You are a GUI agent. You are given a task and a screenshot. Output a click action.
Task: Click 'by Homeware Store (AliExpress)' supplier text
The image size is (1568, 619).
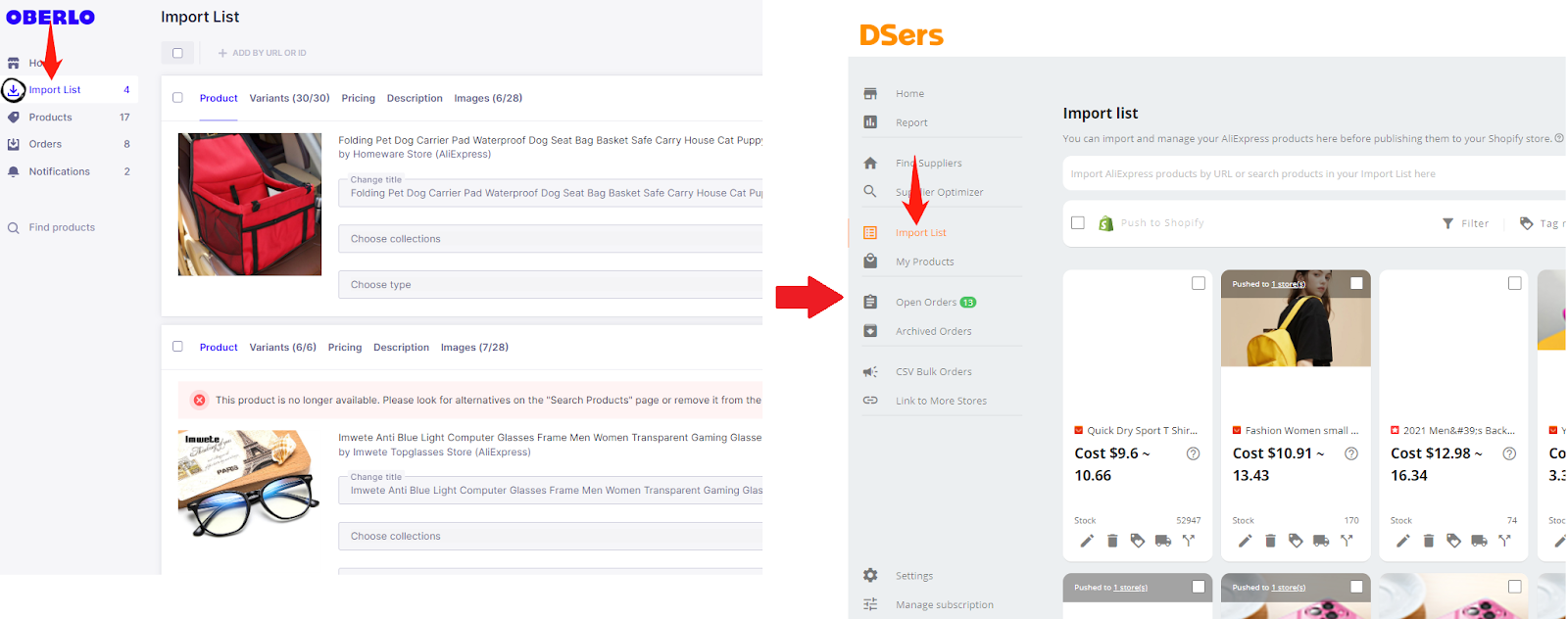tap(415, 154)
